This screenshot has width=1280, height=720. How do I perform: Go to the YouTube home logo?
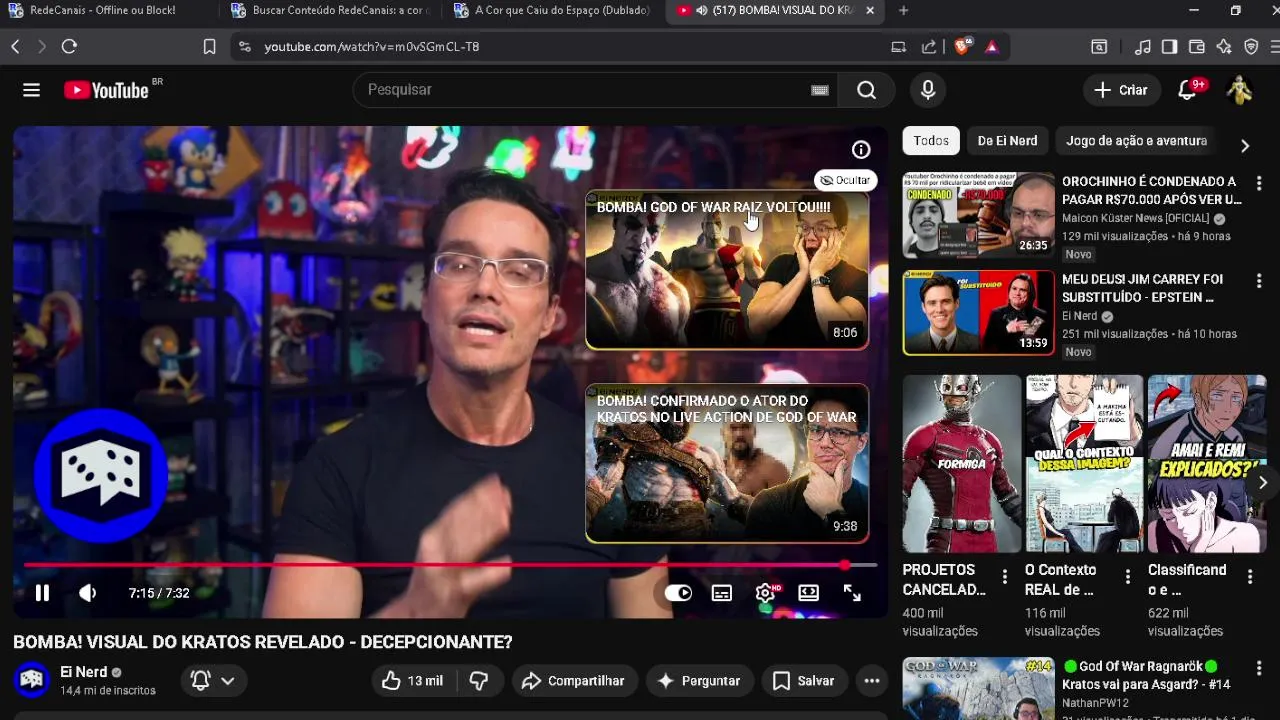click(106, 90)
